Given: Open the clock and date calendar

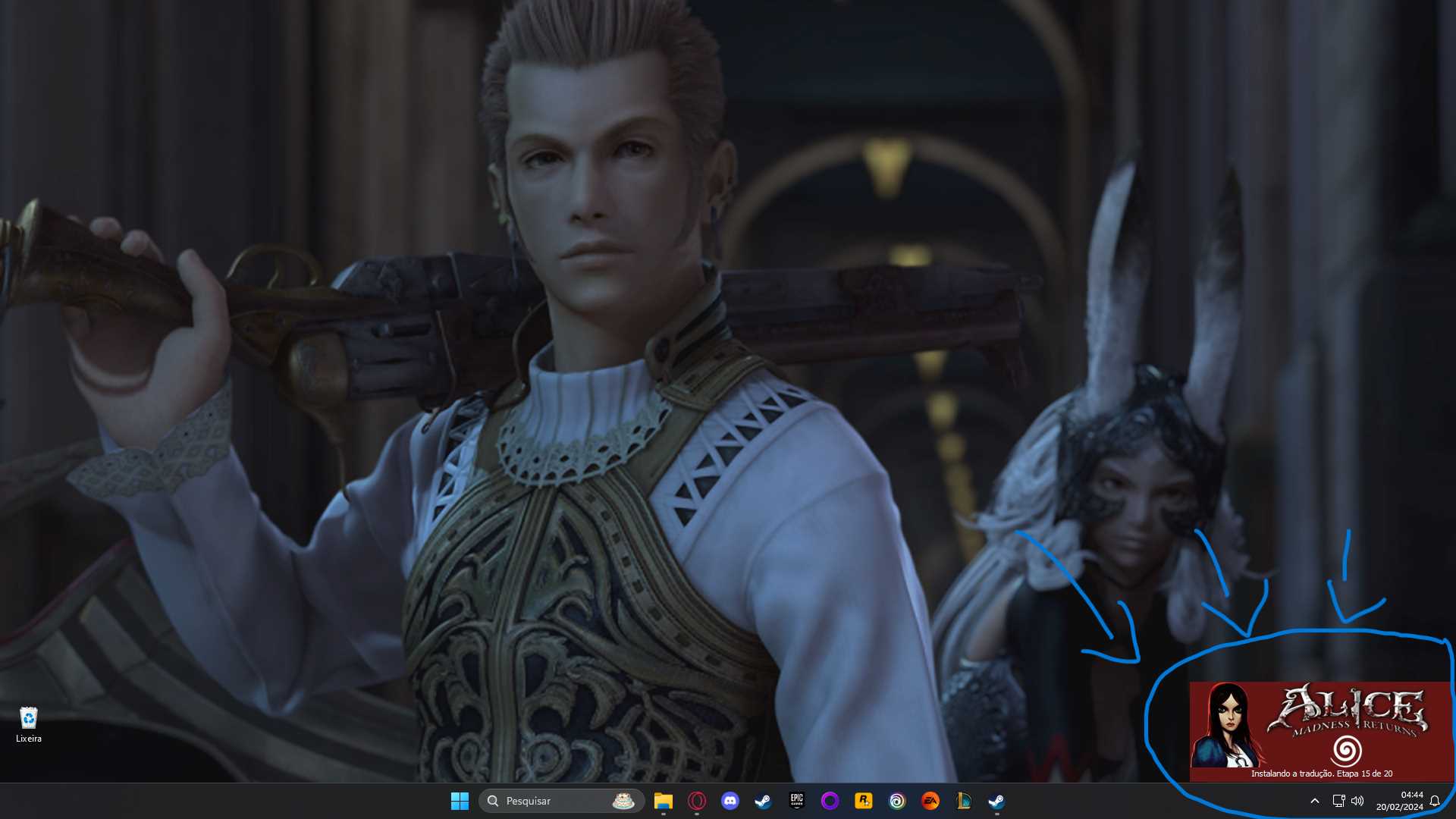Looking at the screenshot, I should pos(1400,801).
